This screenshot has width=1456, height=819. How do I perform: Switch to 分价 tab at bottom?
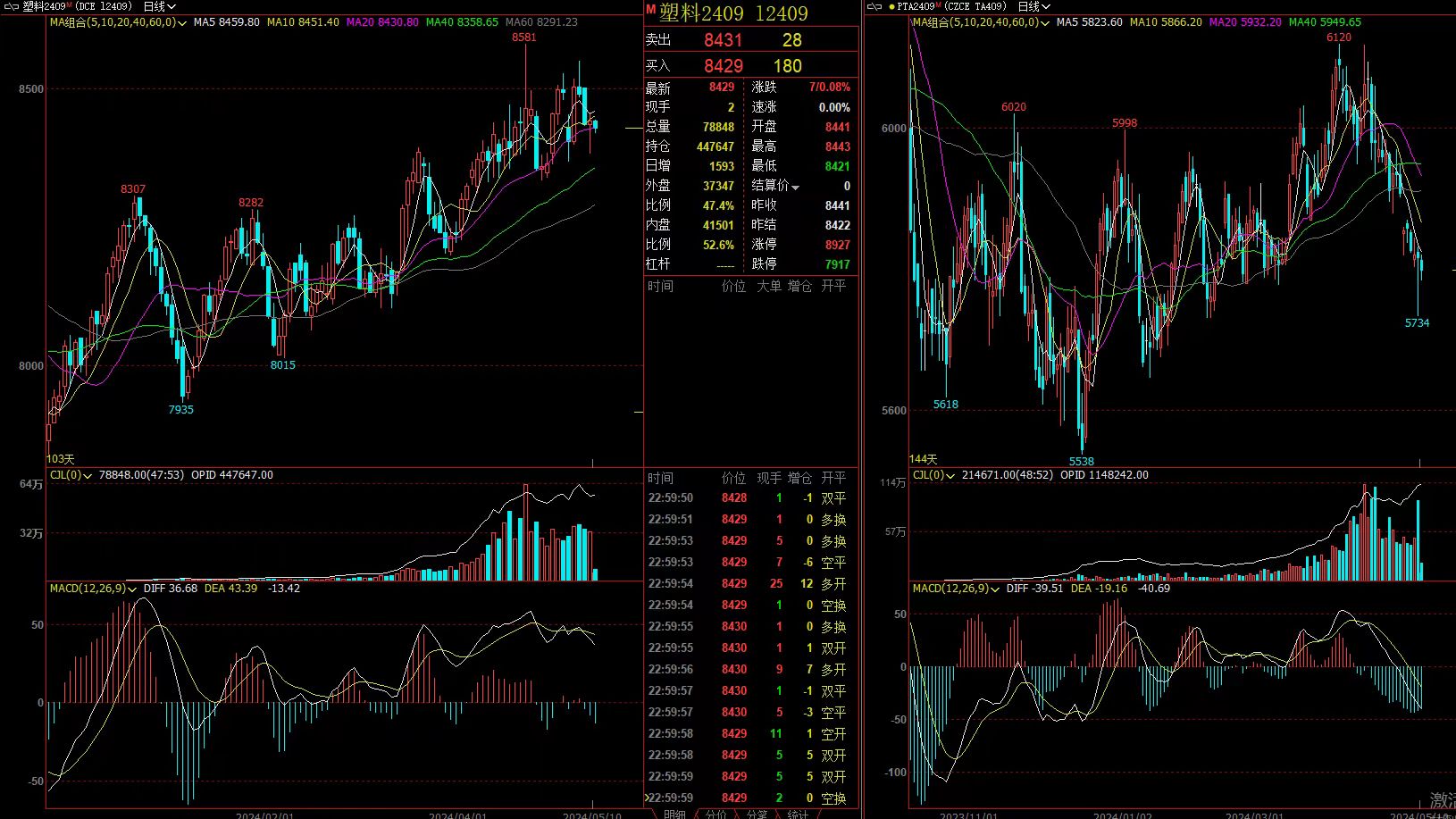click(x=715, y=814)
